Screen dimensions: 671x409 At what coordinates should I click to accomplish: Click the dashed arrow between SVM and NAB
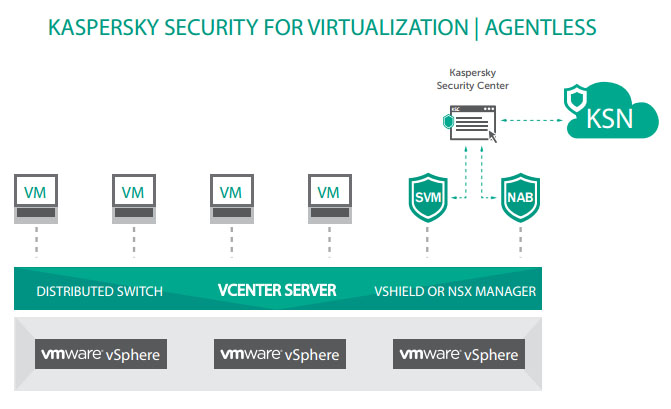click(473, 196)
